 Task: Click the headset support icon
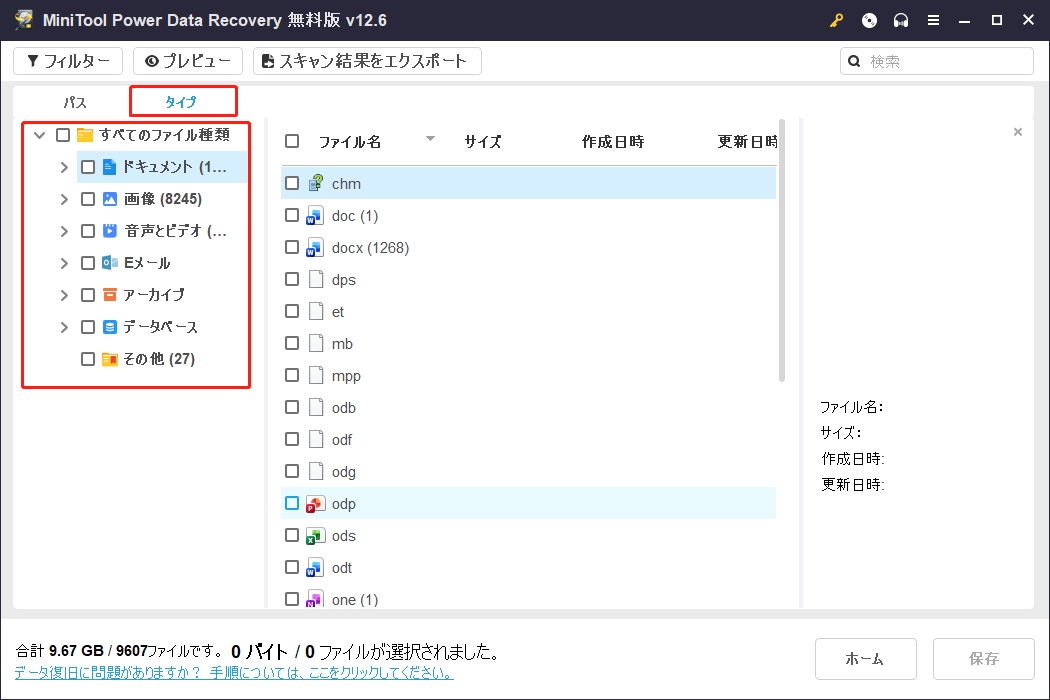900,20
